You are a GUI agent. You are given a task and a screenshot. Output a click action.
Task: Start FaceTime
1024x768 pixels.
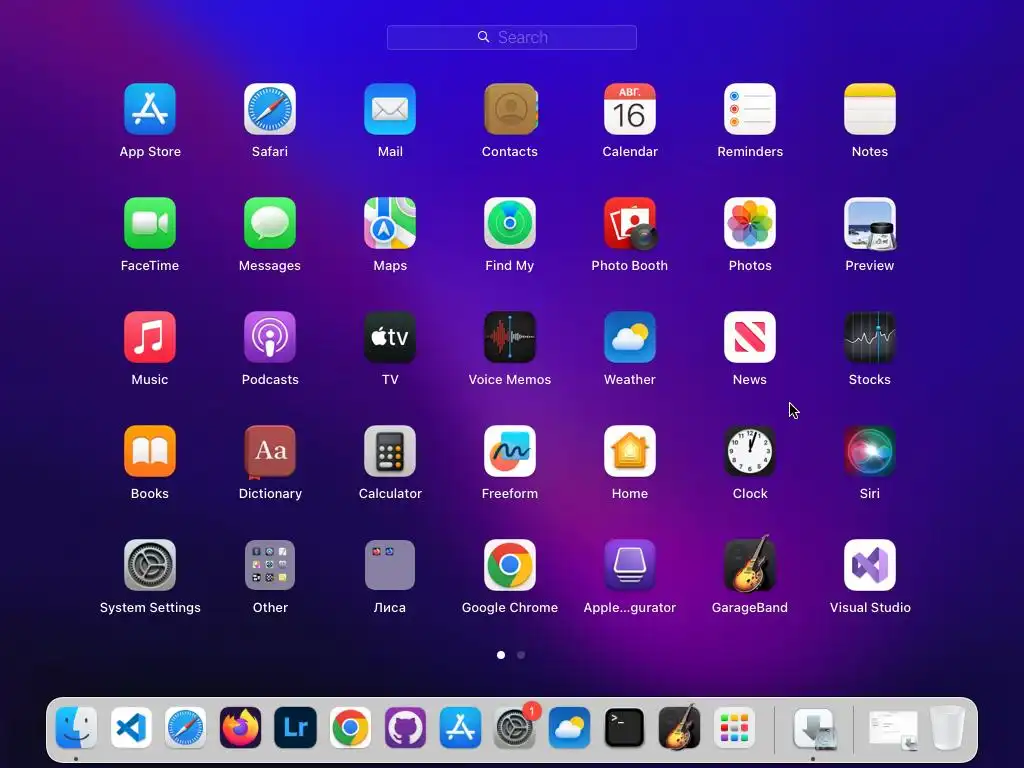(150, 223)
